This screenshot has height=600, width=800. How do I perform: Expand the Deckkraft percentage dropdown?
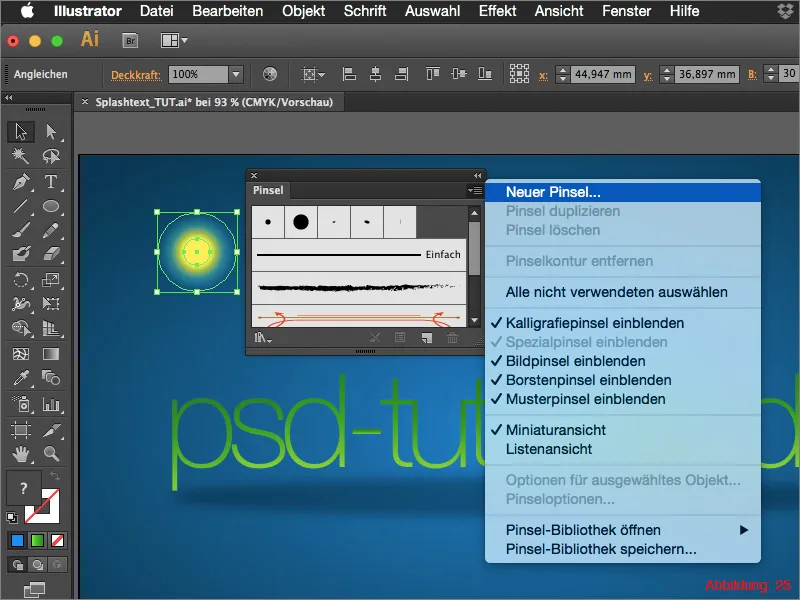(x=236, y=74)
